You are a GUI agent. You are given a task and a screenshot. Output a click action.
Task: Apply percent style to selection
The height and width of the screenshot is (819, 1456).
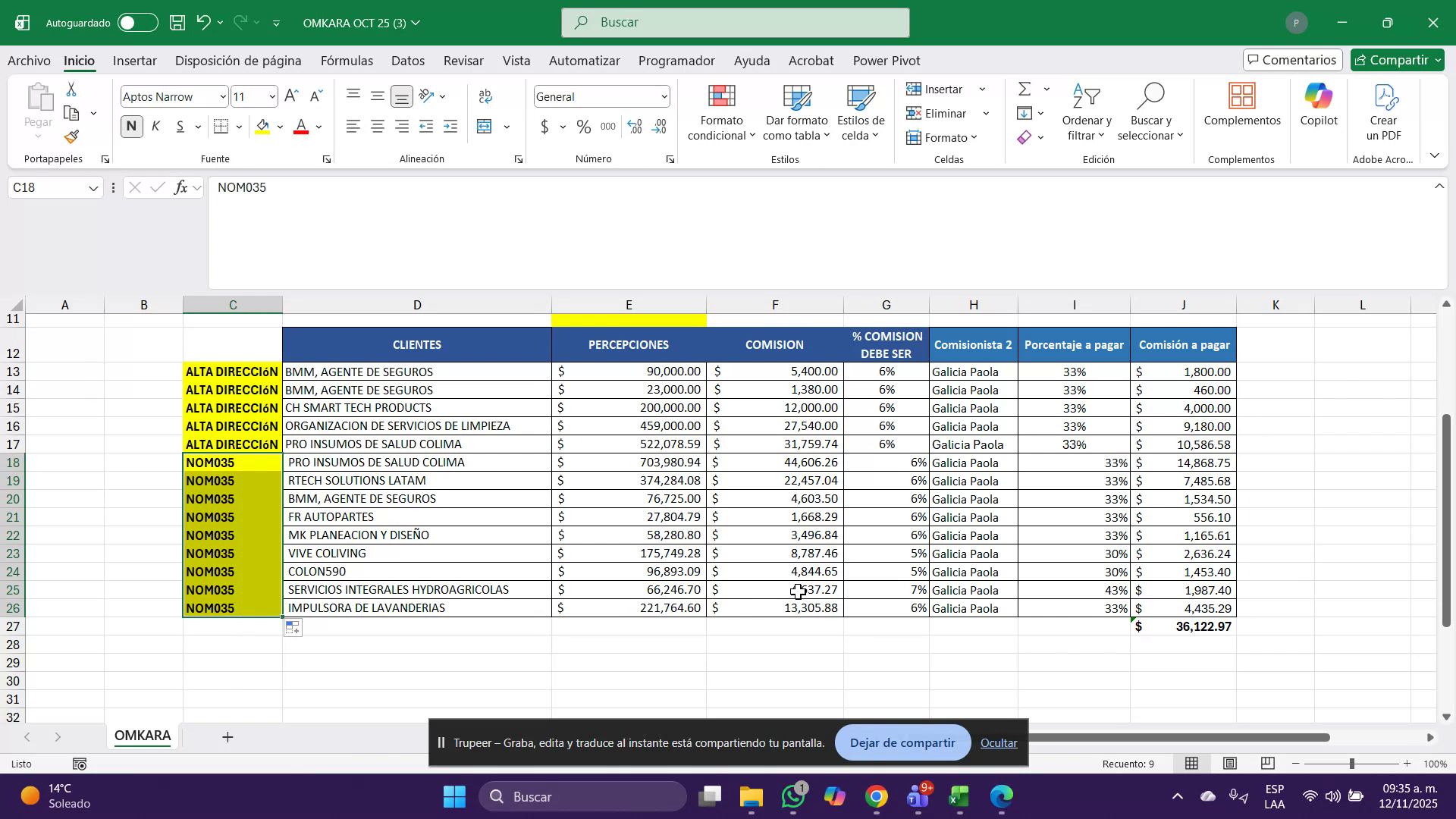tap(582, 127)
